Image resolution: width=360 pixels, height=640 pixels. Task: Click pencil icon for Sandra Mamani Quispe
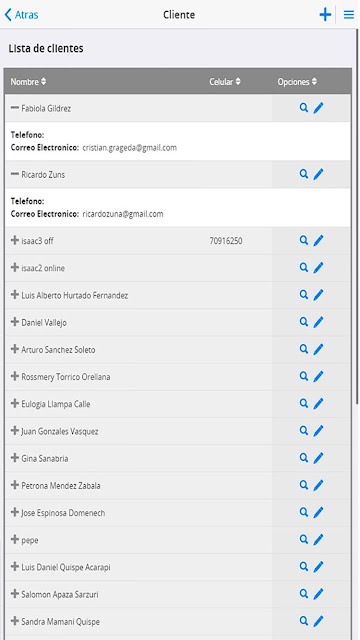tap(318, 621)
